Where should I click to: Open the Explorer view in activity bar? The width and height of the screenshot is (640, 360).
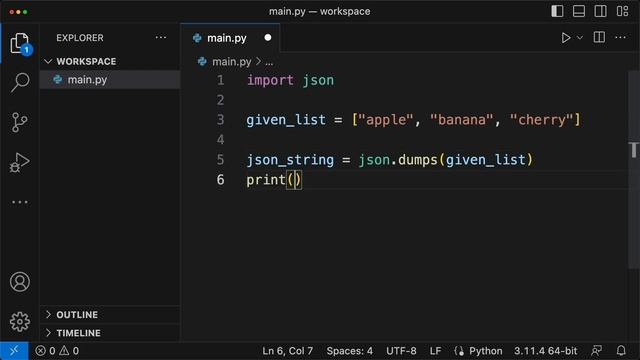(x=20, y=43)
